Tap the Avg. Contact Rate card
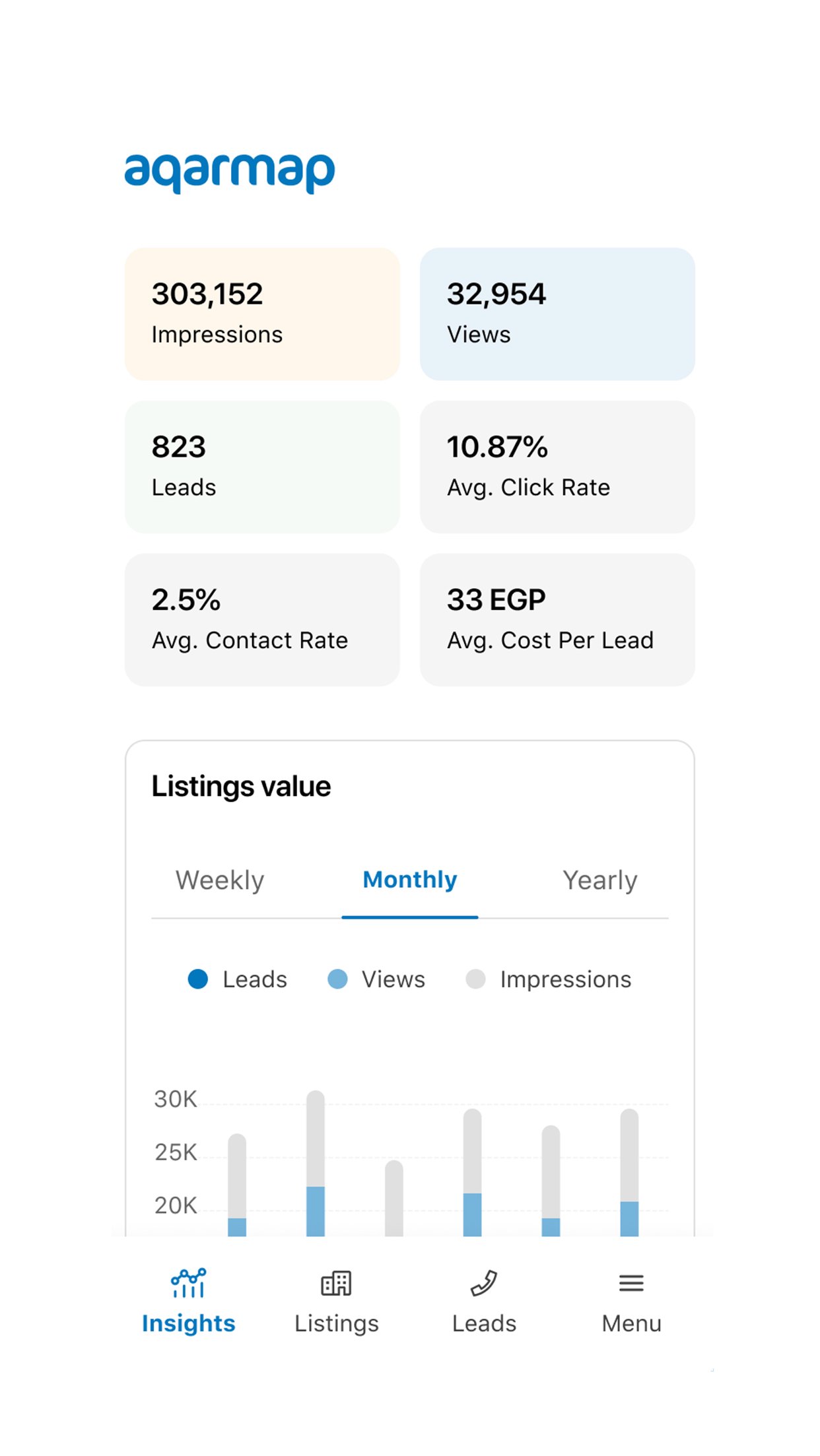 [x=262, y=620]
